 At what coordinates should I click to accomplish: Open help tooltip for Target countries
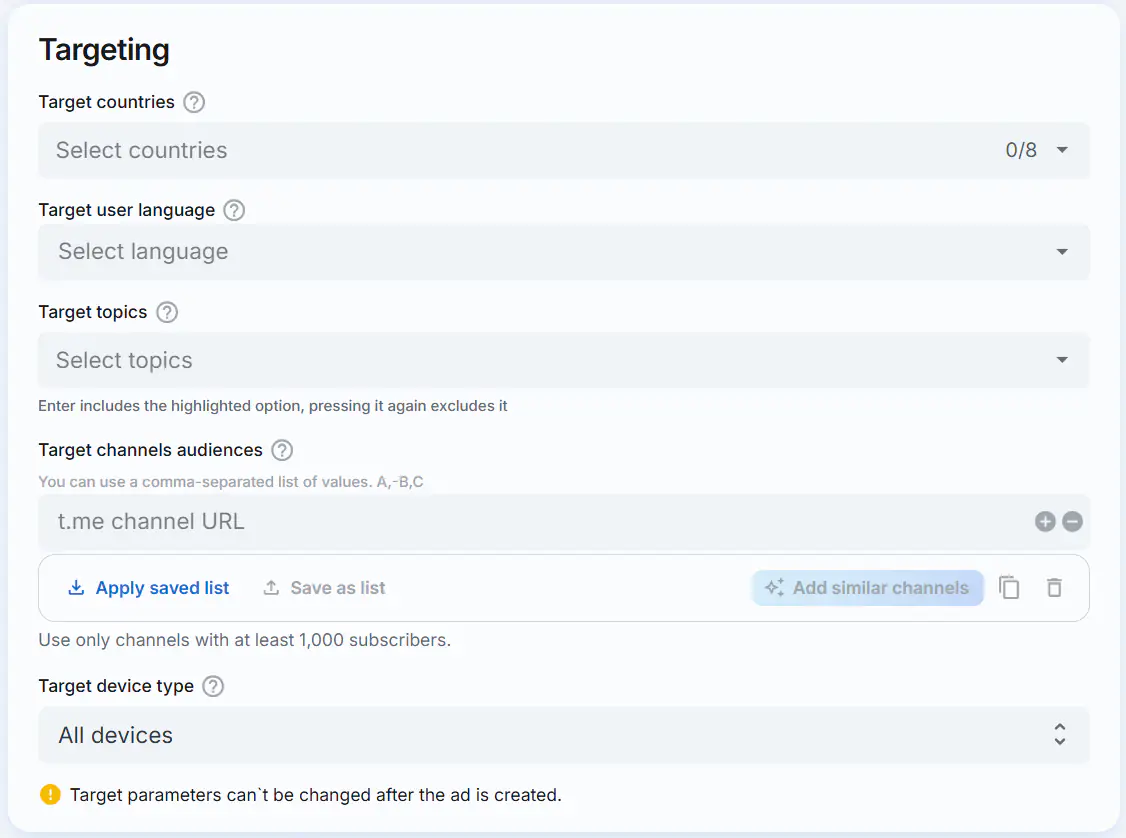click(x=194, y=103)
